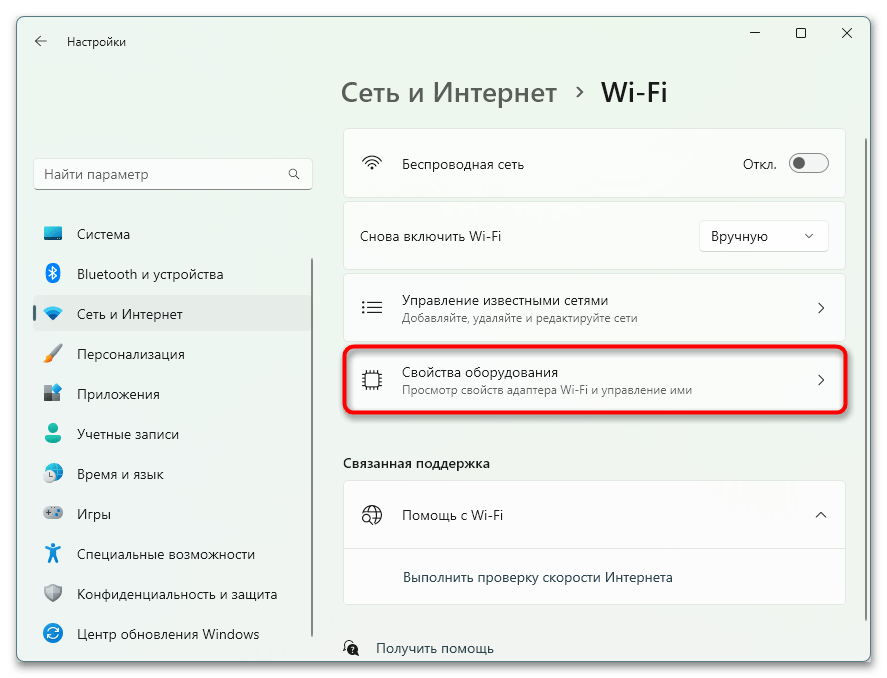
Task: Click the Wi-Fi icon beside Сеть и Интернет
Action: (x=53, y=314)
